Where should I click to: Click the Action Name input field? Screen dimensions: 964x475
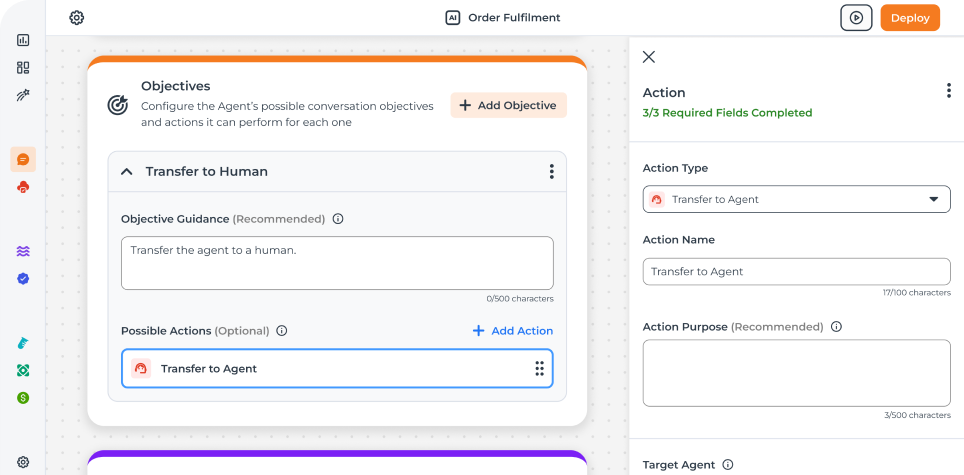(x=796, y=272)
